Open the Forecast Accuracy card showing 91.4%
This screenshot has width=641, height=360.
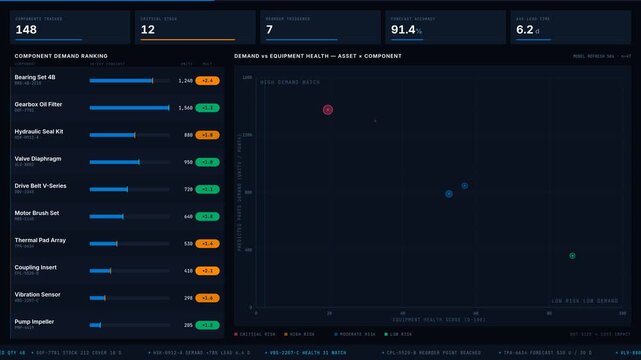pyautogui.click(x=445, y=27)
